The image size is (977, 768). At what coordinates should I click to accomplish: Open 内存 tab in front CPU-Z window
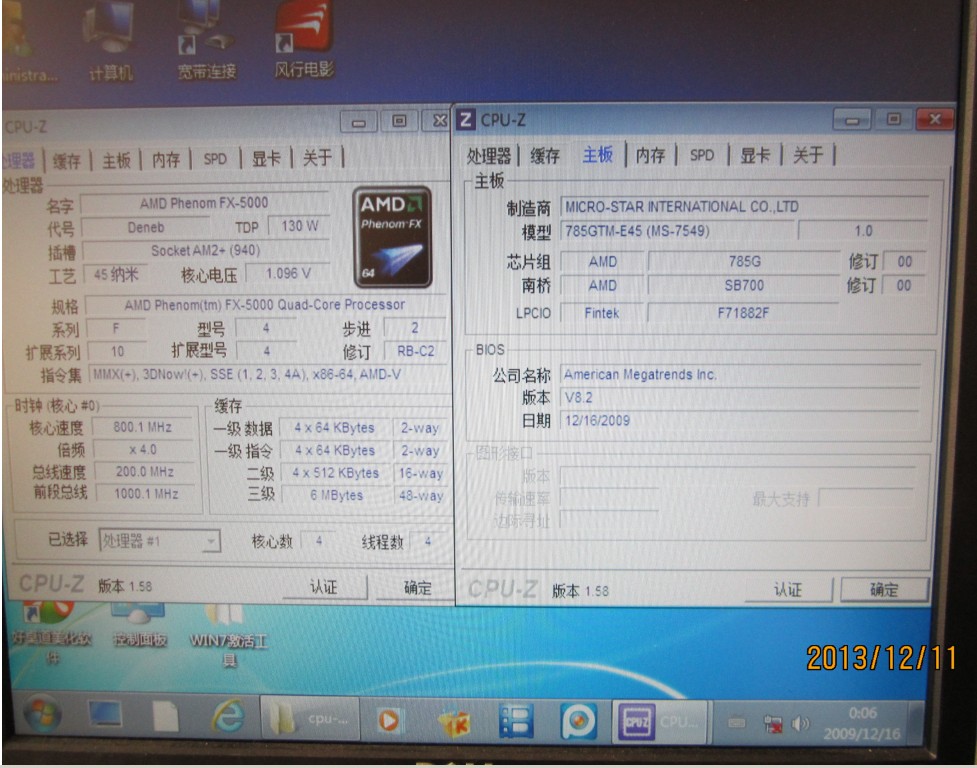tap(650, 154)
